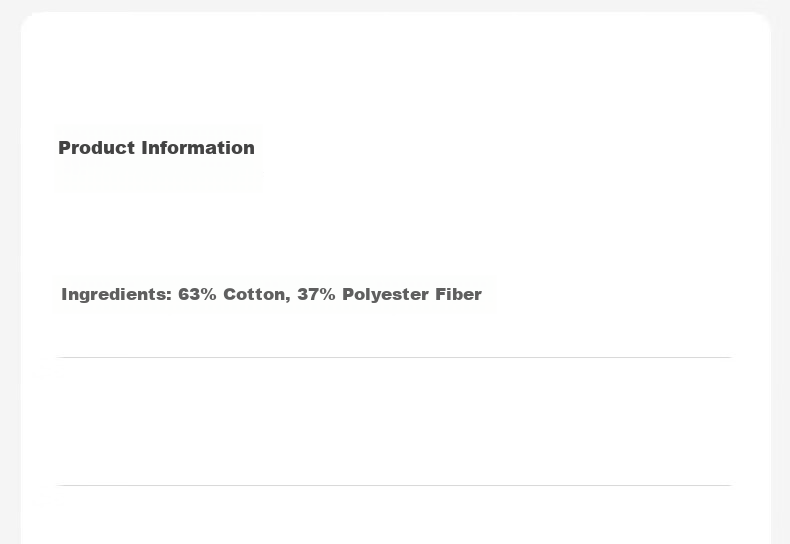Click the 37% value
Screen dimensions: 790x544
point(316,294)
